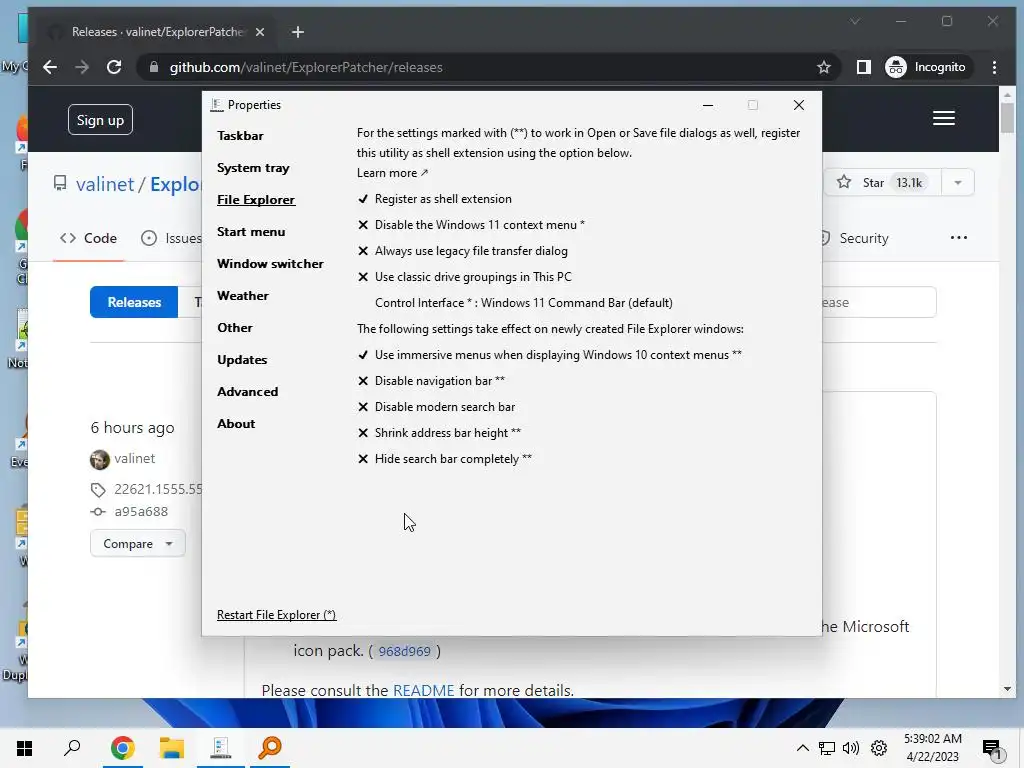This screenshot has width=1024, height=768.
Task: Open orange magnifier app in taskbar
Action: click(270, 748)
